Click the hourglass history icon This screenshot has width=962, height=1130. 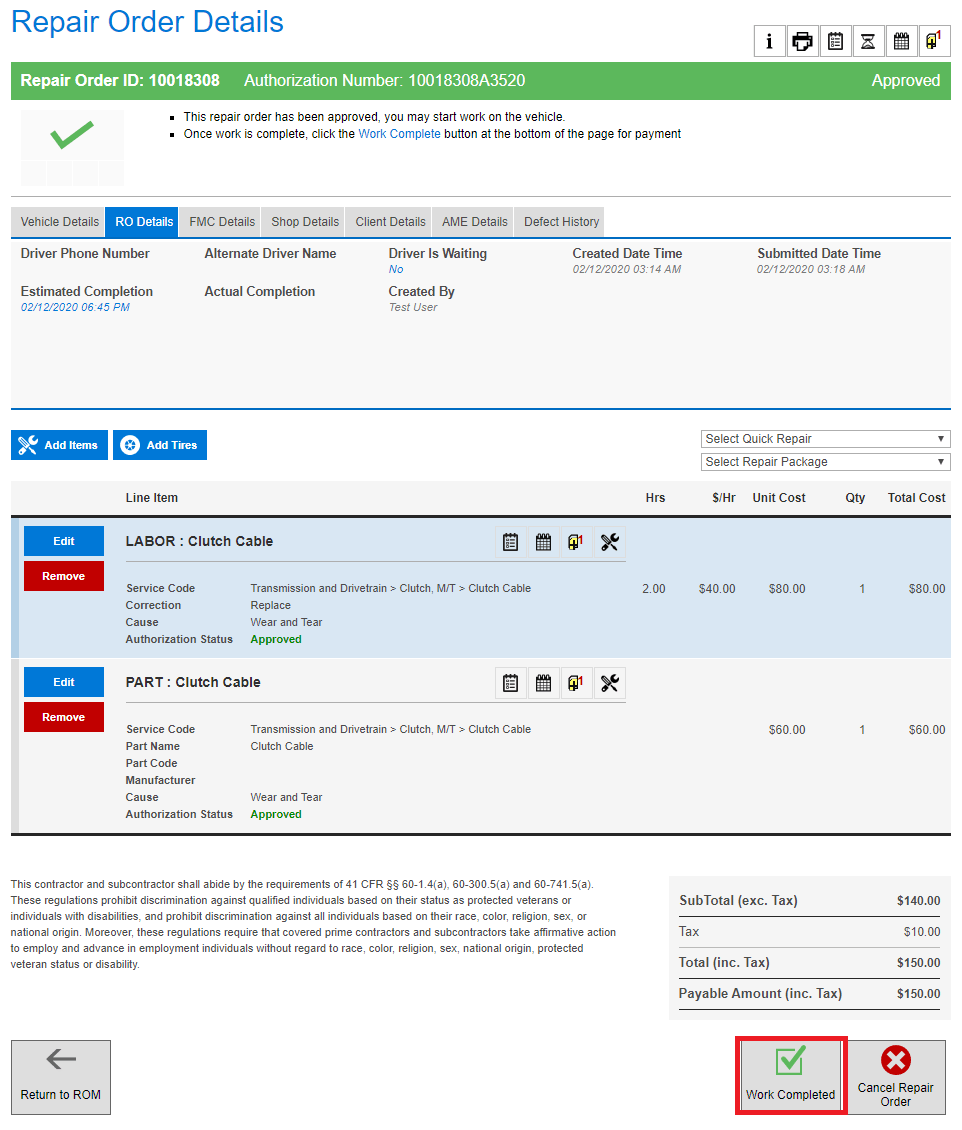[x=868, y=41]
